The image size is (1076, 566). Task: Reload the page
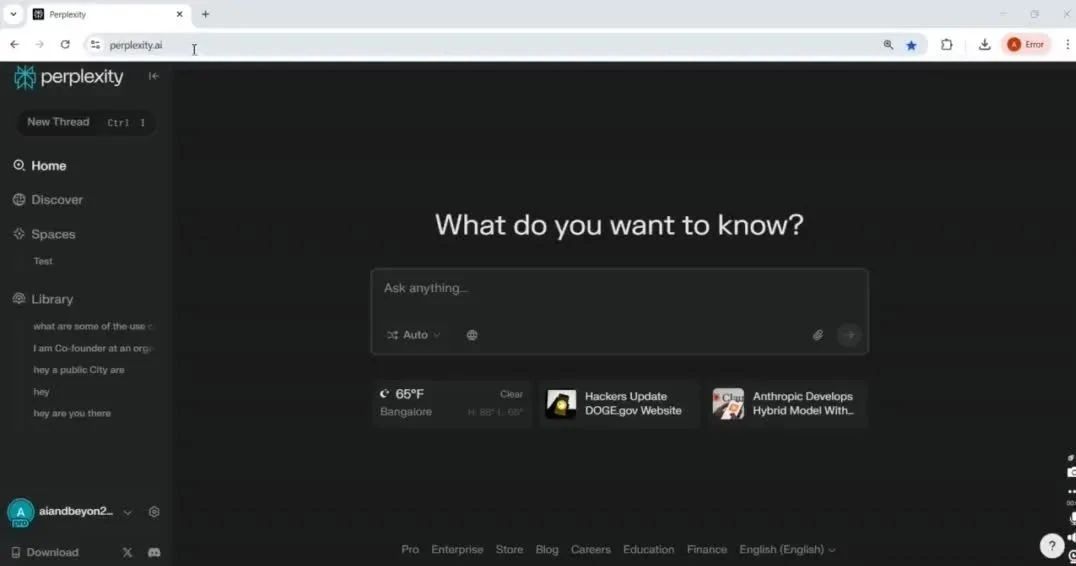coord(65,45)
